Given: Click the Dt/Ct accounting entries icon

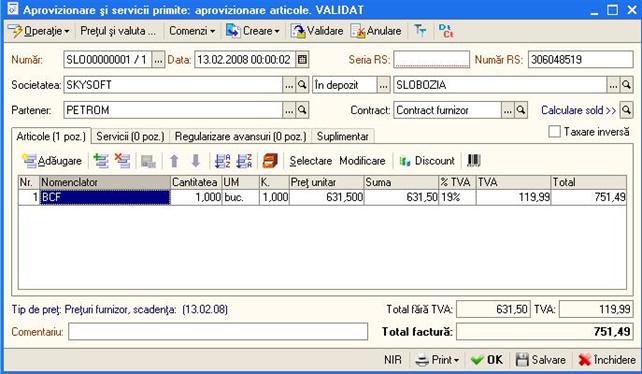Looking at the screenshot, I should coord(445,31).
